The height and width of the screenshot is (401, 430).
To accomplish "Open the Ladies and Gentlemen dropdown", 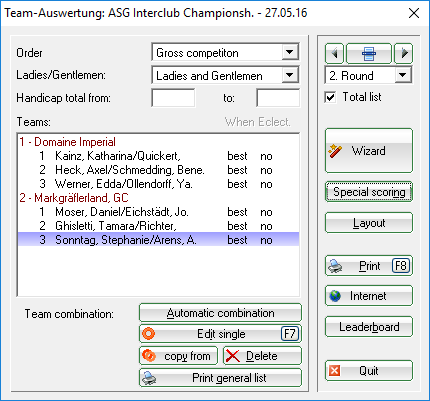I will [289, 75].
